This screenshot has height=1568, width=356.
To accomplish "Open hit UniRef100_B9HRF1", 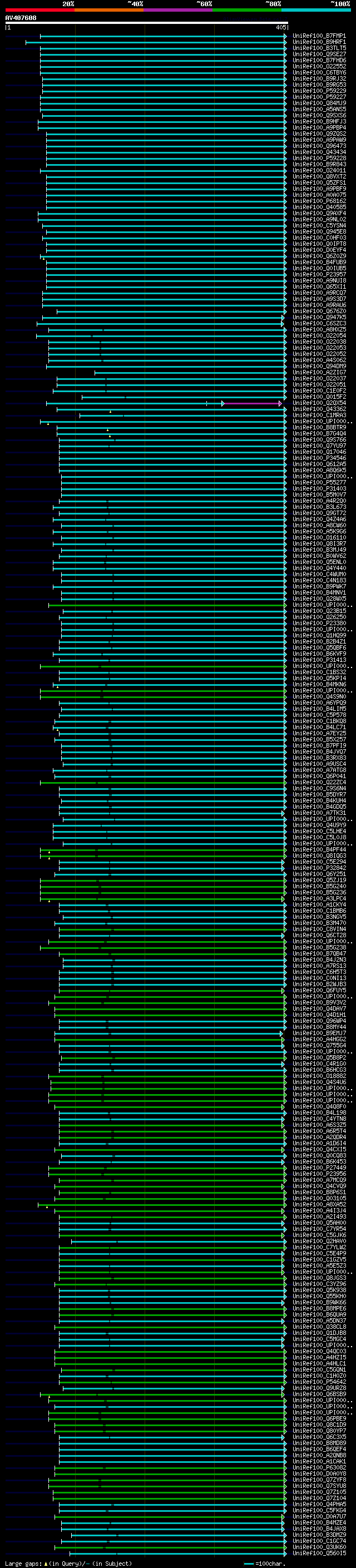I will [319, 42].
